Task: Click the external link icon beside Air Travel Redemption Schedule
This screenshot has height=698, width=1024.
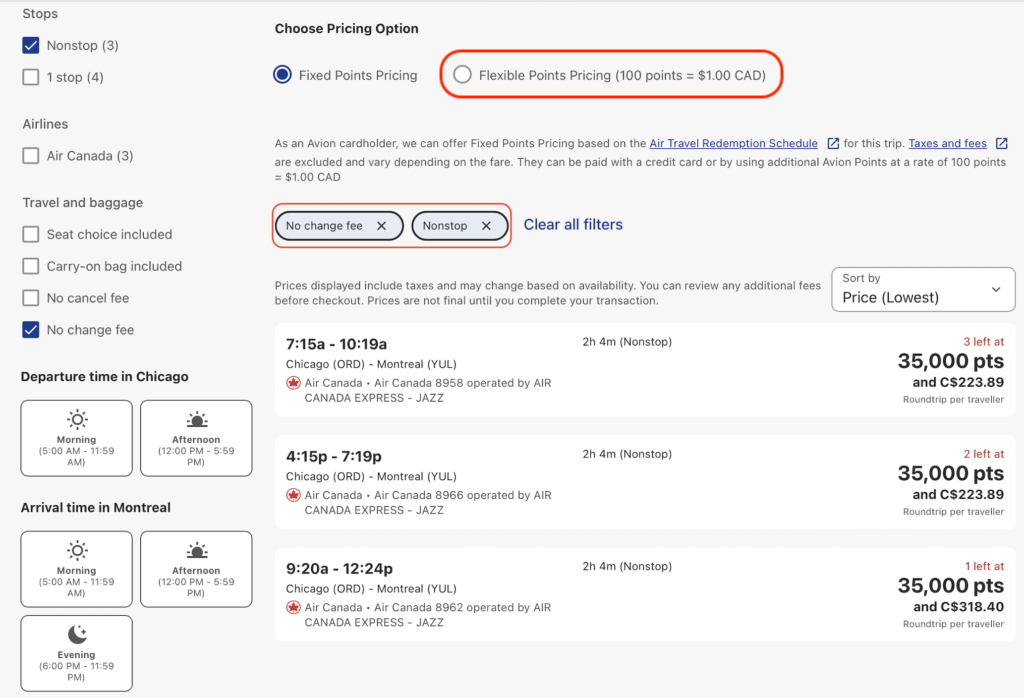Action: point(832,144)
